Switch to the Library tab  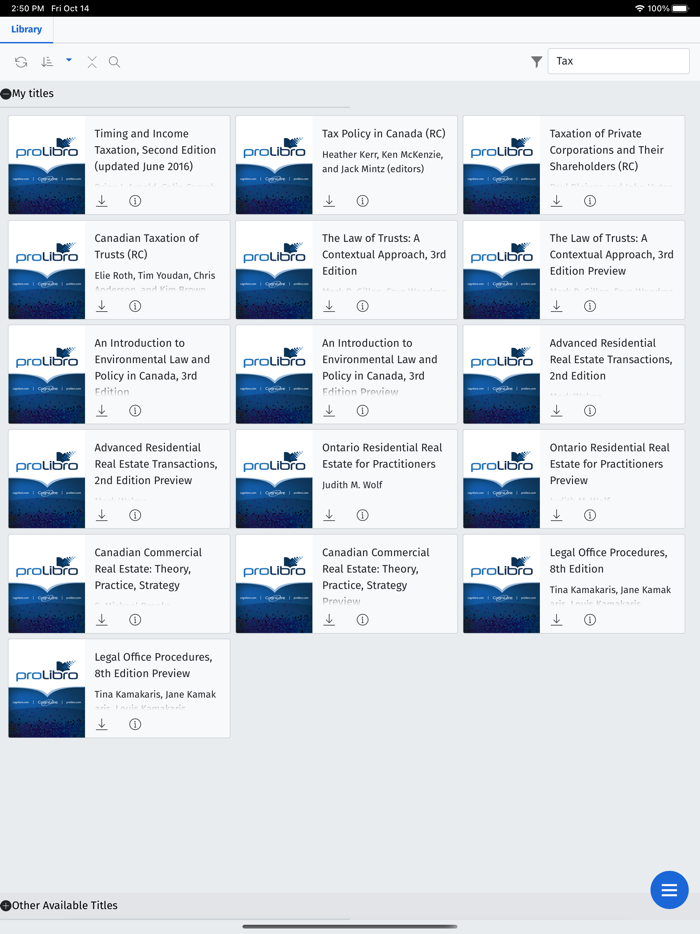tap(27, 29)
